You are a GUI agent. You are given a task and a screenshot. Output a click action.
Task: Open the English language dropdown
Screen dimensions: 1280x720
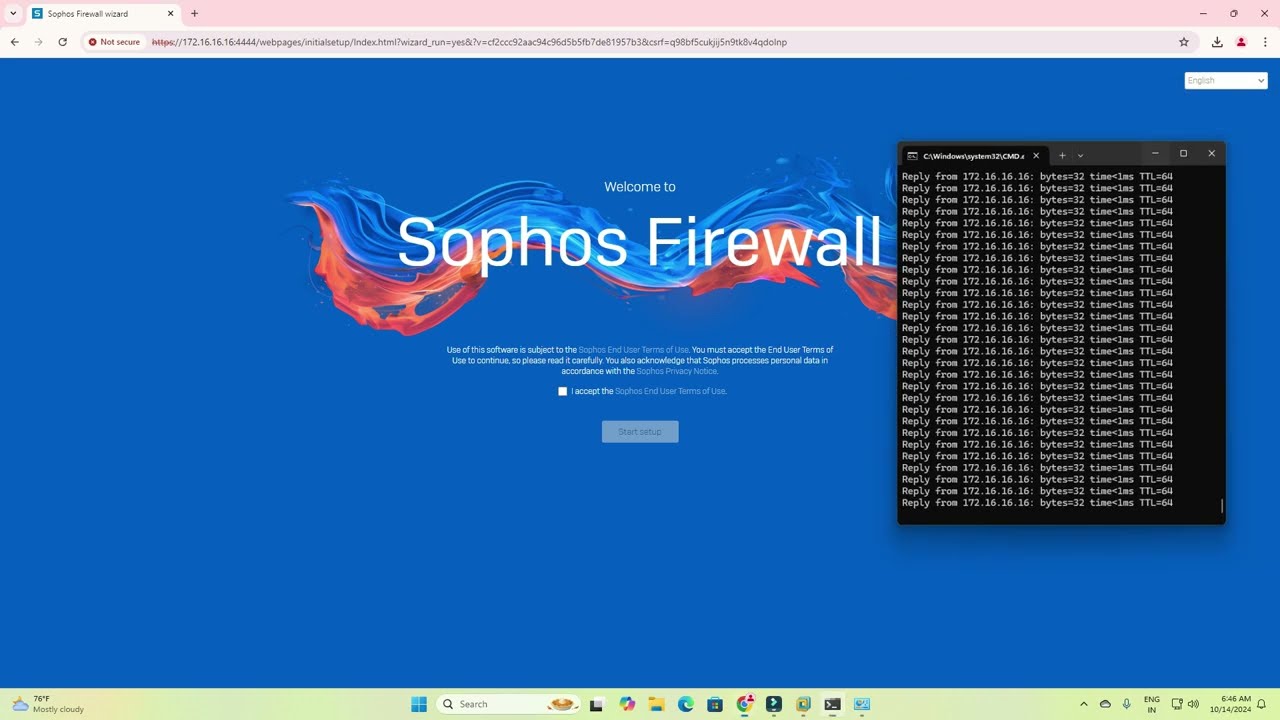click(1226, 80)
